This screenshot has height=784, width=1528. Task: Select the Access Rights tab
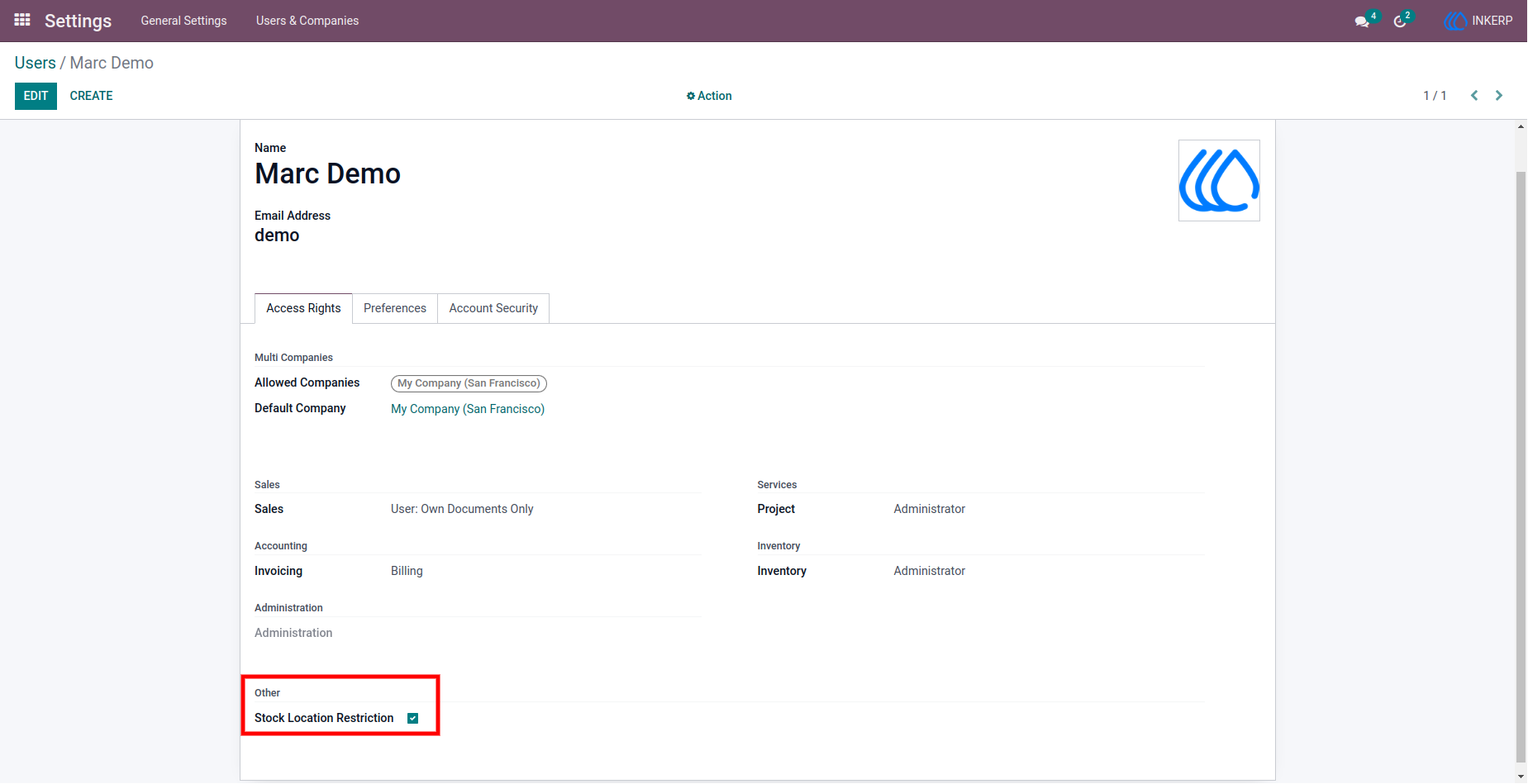click(303, 308)
